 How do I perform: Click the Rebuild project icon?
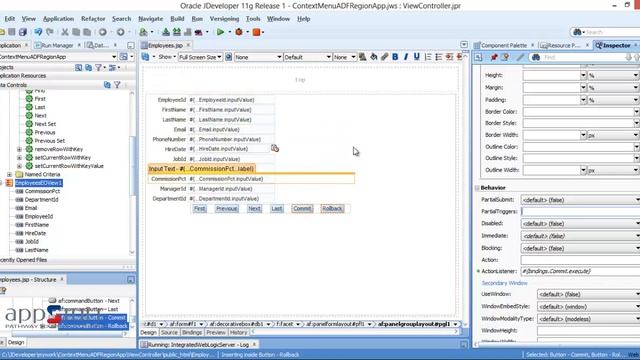177,32
